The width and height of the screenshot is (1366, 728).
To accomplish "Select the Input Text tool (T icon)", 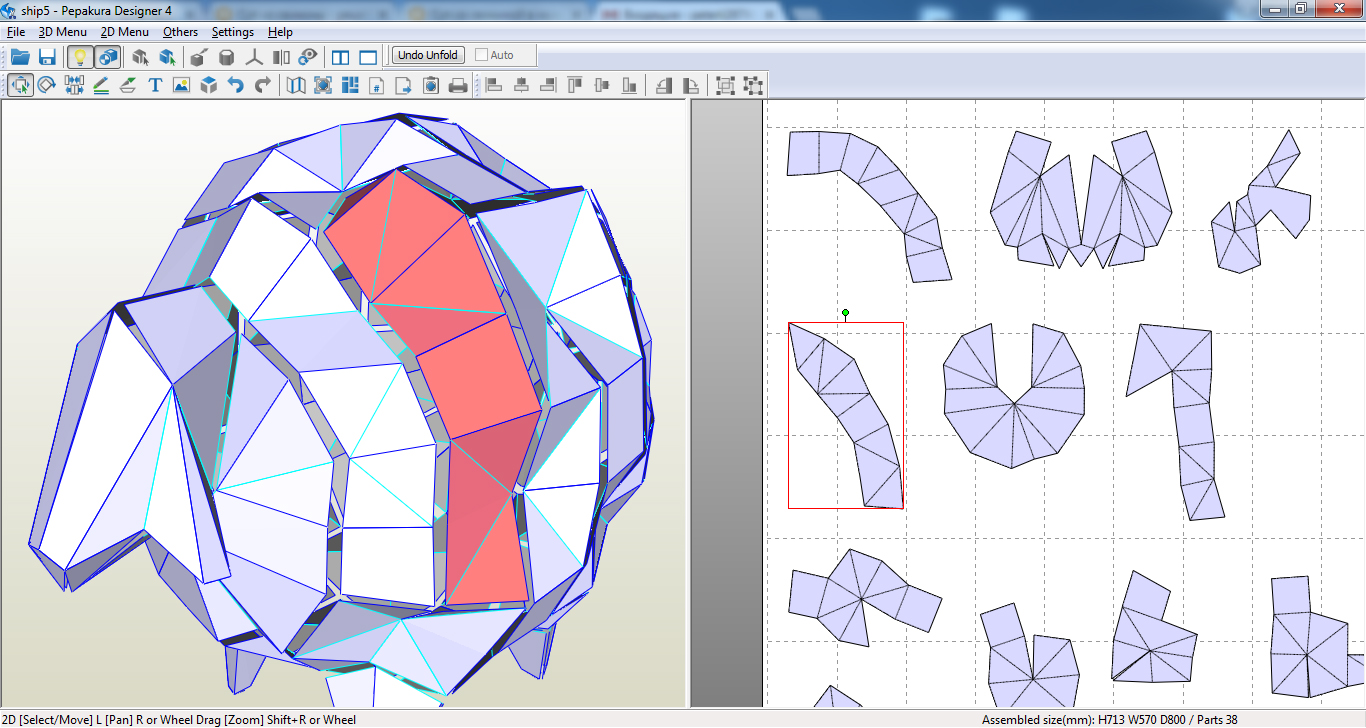I will point(155,86).
